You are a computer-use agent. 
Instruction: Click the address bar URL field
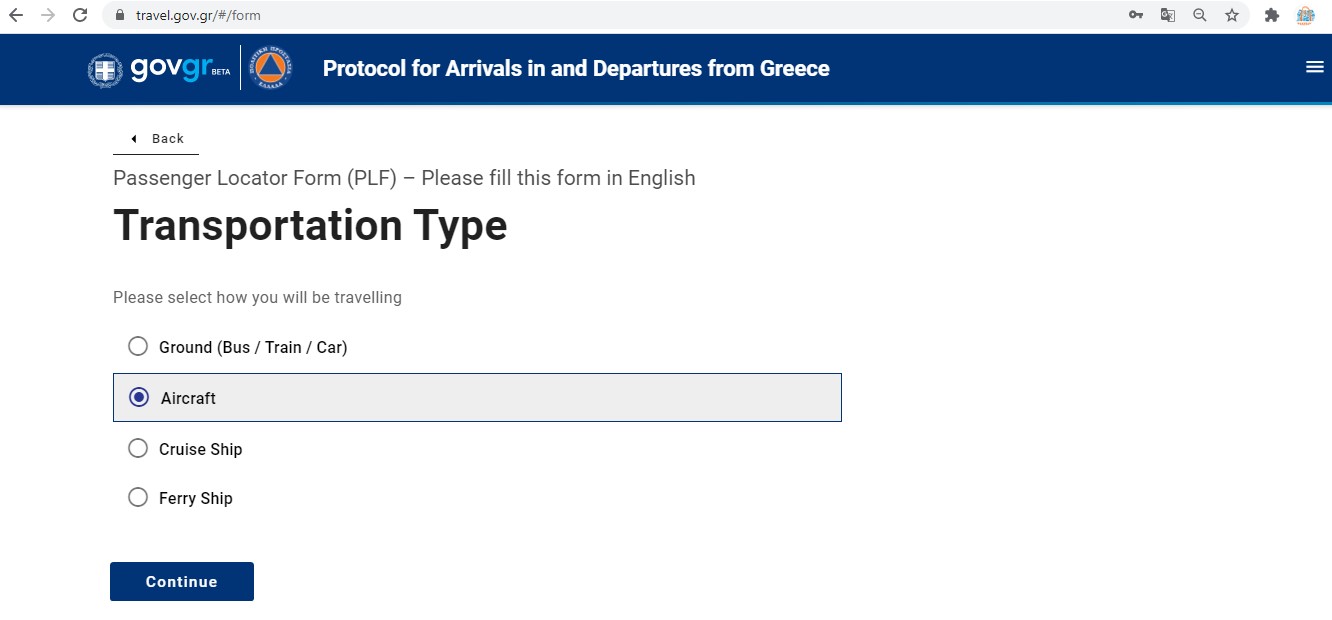tap(600, 15)
